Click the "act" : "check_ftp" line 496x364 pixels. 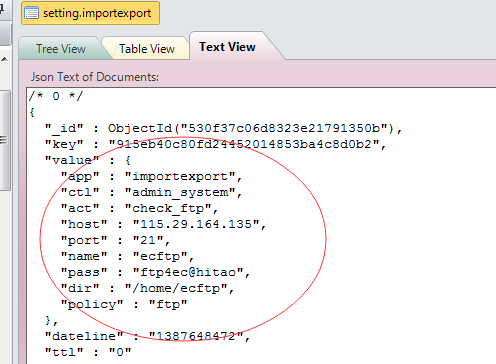[x=139, y=208]
